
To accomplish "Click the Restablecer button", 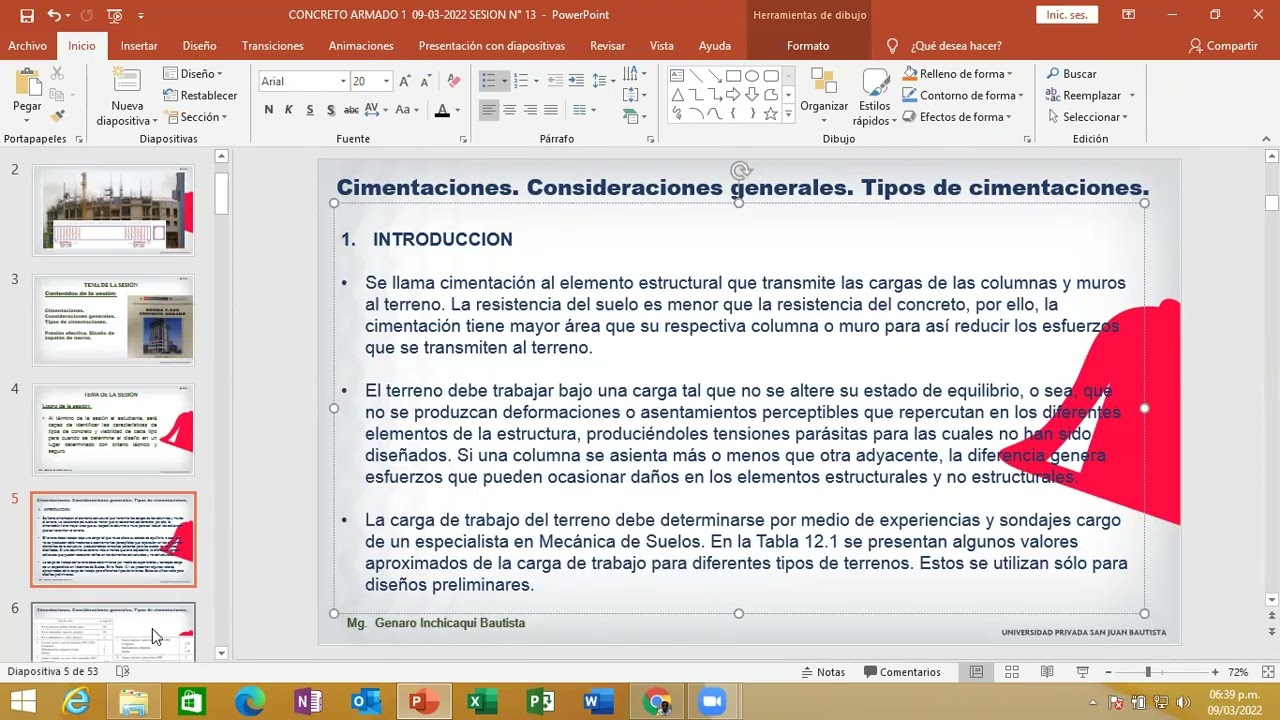I will [x=200, y=96].
